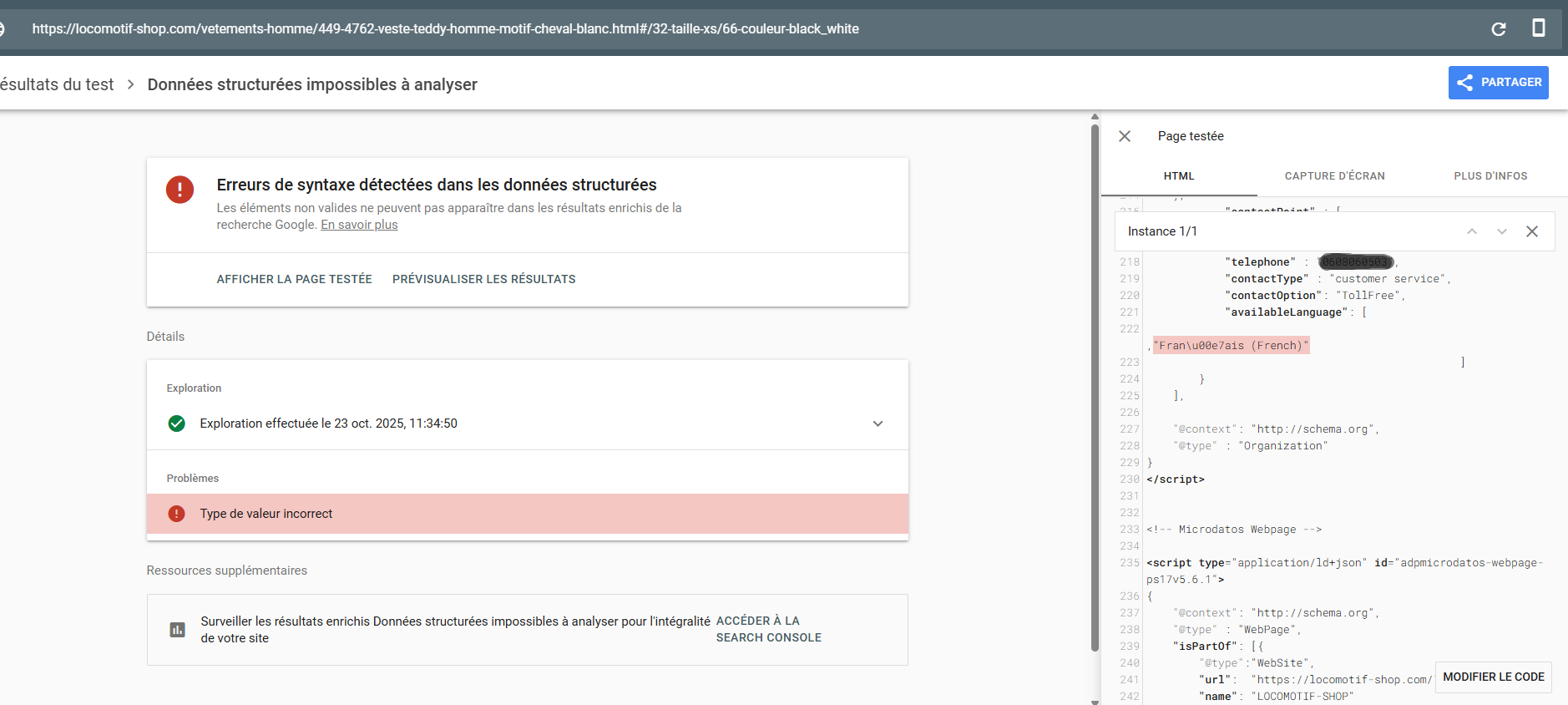
Task: Click the red error icon in Problèmes row
Action: point(176,514)
